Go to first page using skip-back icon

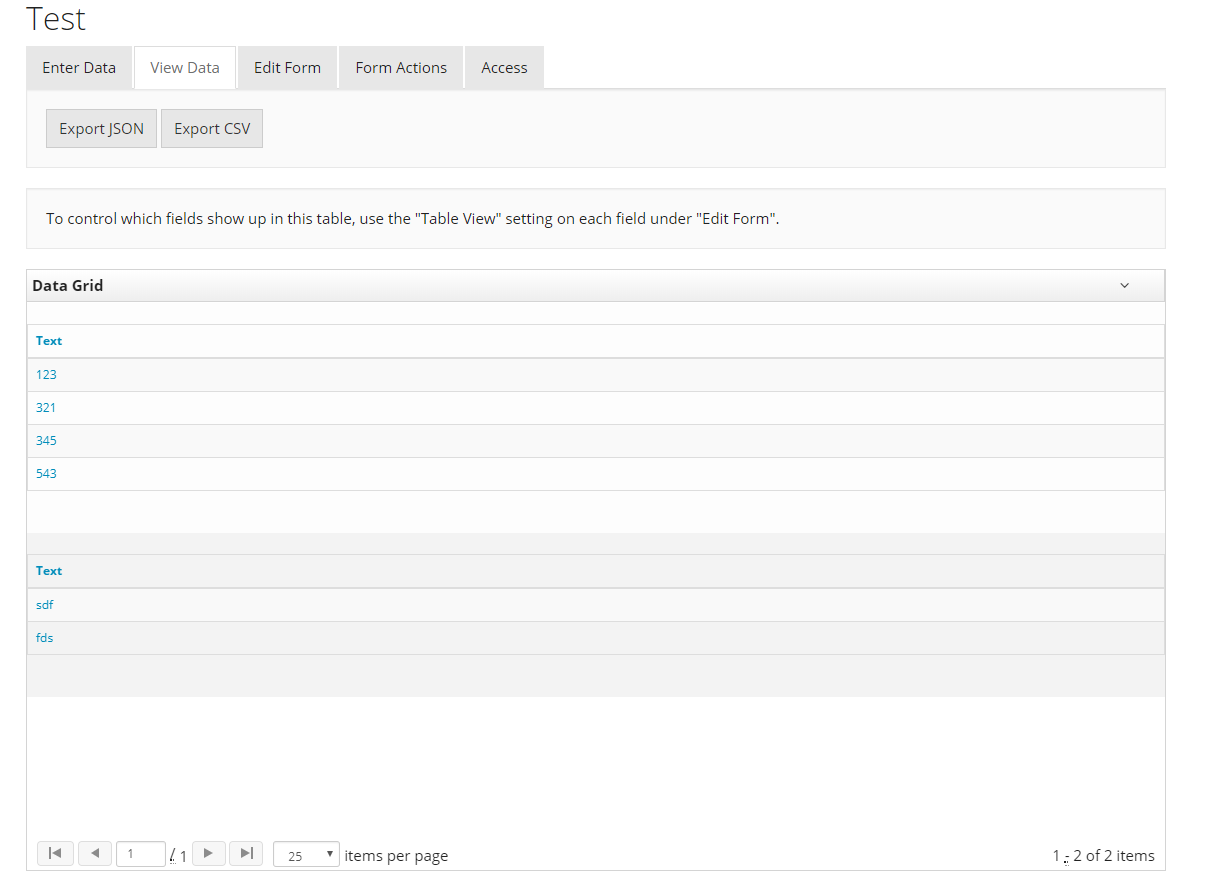(55, 853)
